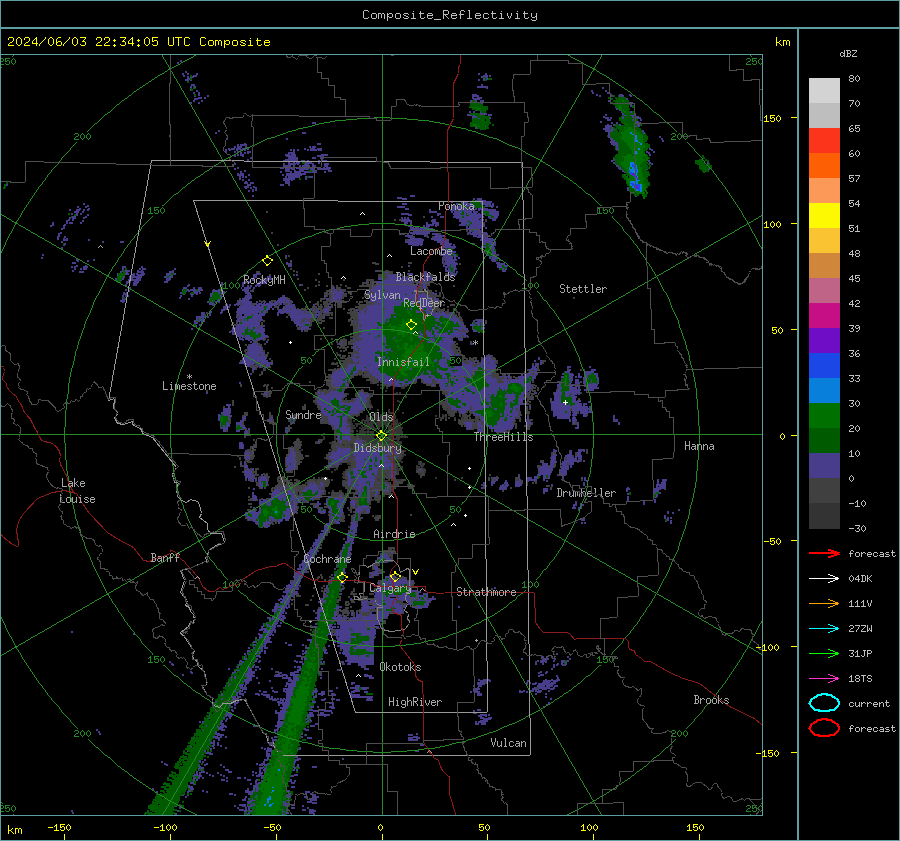Screen dimensions: 900x841
Task: Click the dBZ legend heading
Action: point(848,53)
